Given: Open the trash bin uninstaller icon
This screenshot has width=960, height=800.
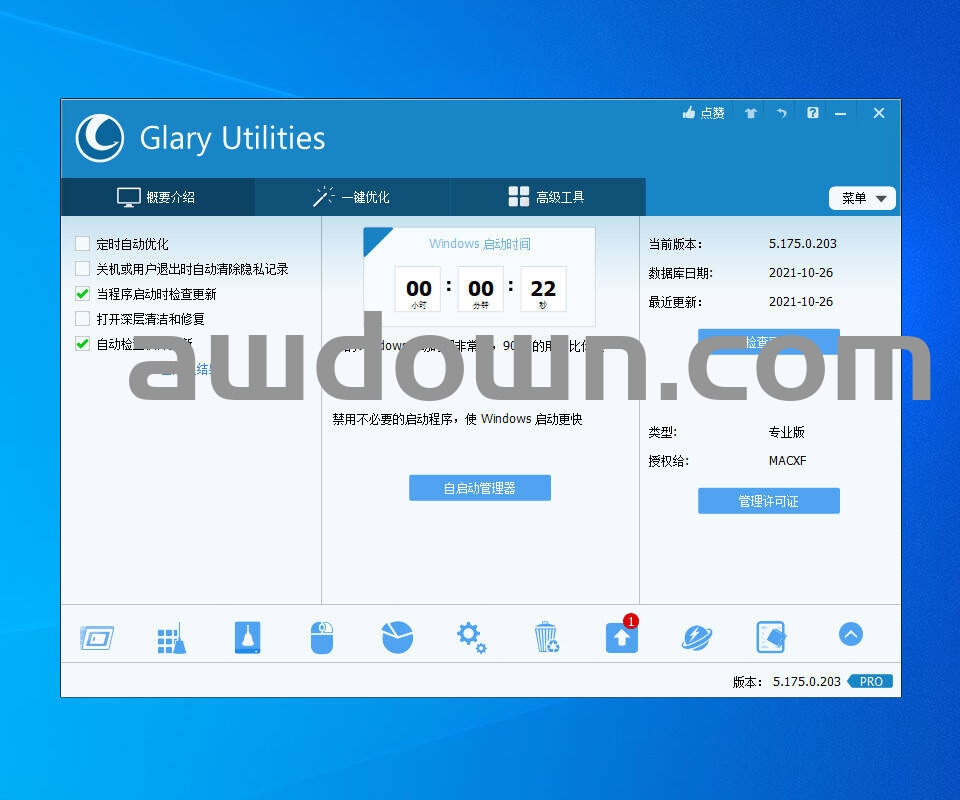Looking at the screenshot, I should pyautogui.click(x=546, y=637).
